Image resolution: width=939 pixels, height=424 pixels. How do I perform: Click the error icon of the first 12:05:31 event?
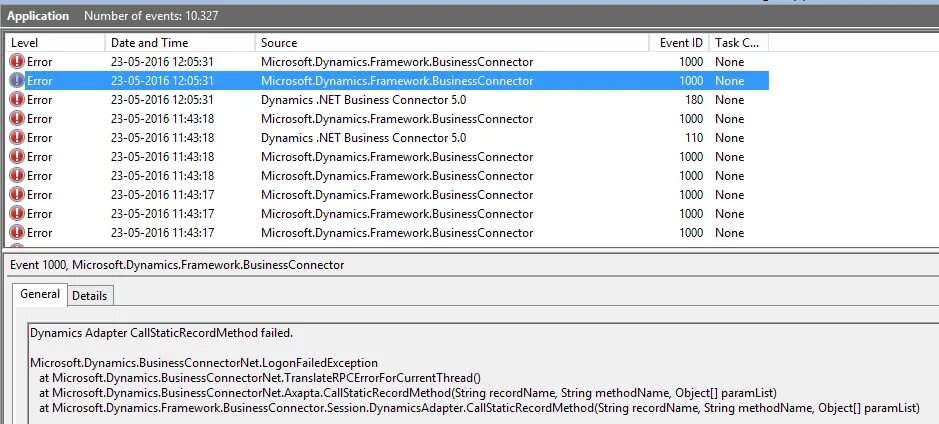17,62
